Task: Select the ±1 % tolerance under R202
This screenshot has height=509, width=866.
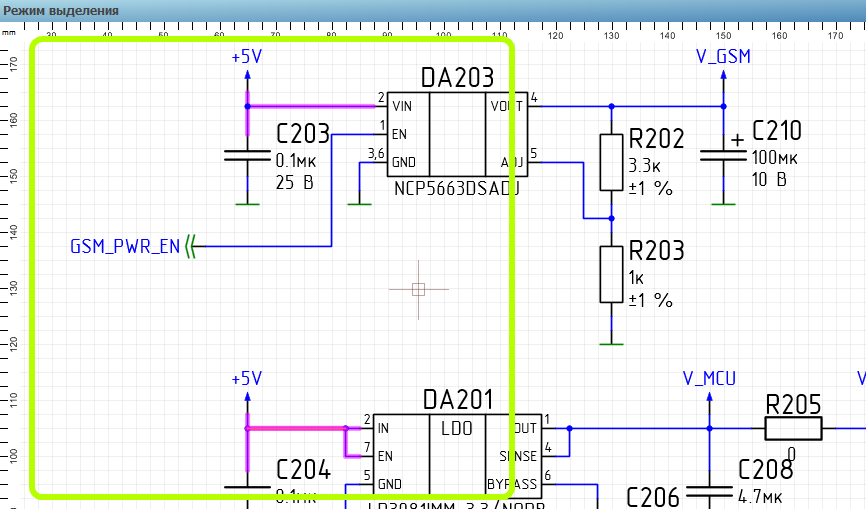Action: click(651, 188)
